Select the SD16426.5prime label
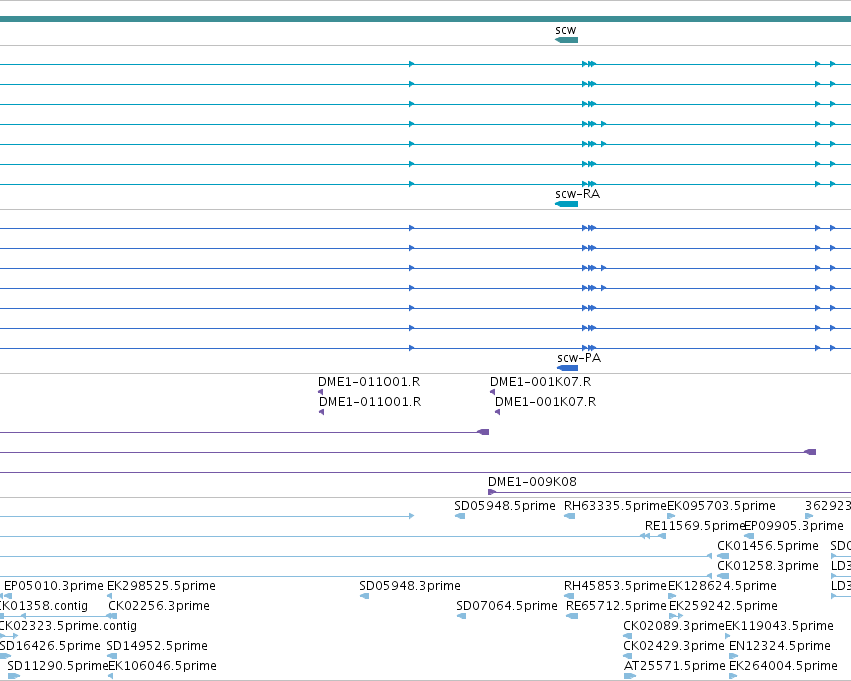 coord(50,646)
